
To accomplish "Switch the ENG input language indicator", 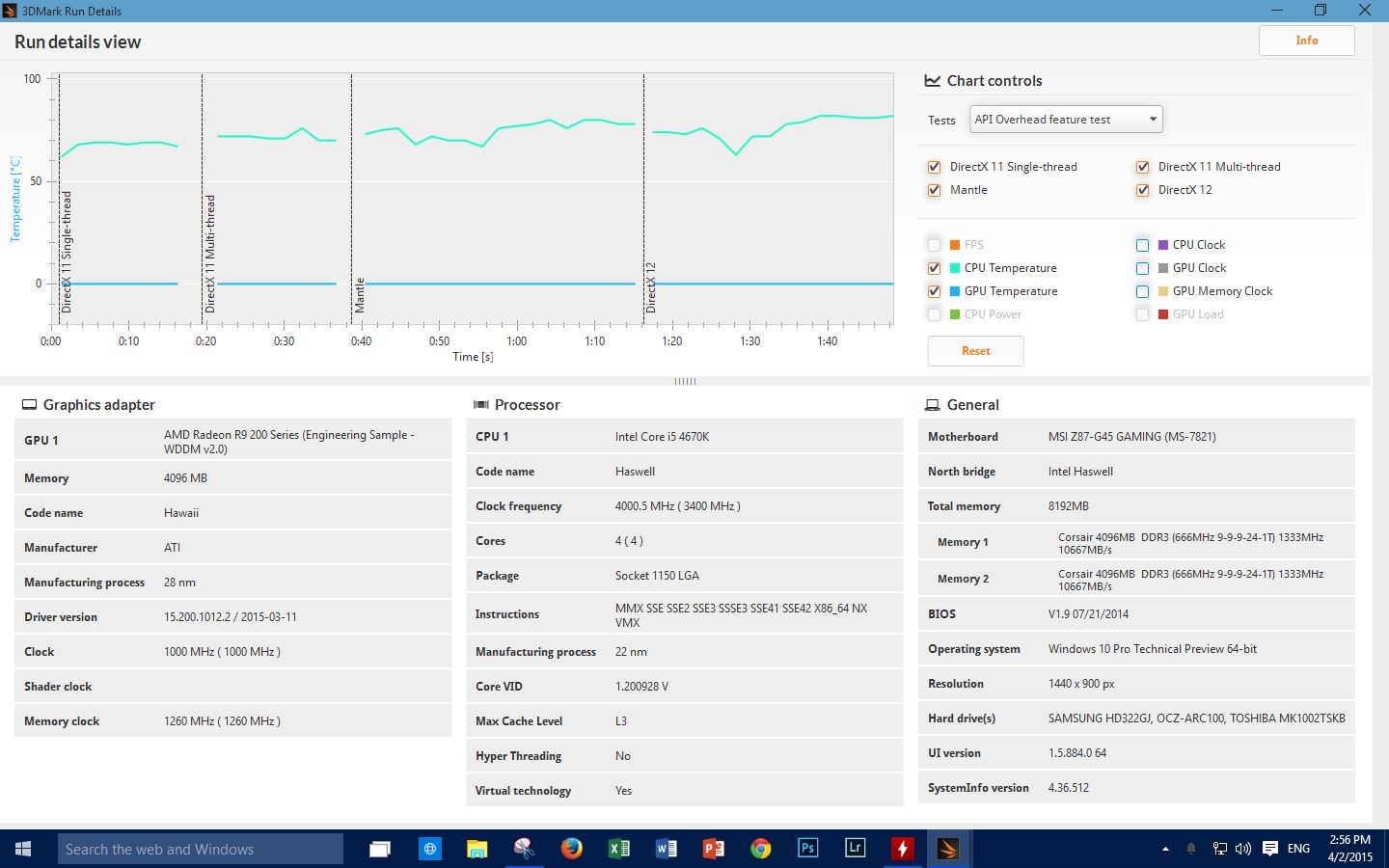I will pyautogui.click(x=1298, y=849).
